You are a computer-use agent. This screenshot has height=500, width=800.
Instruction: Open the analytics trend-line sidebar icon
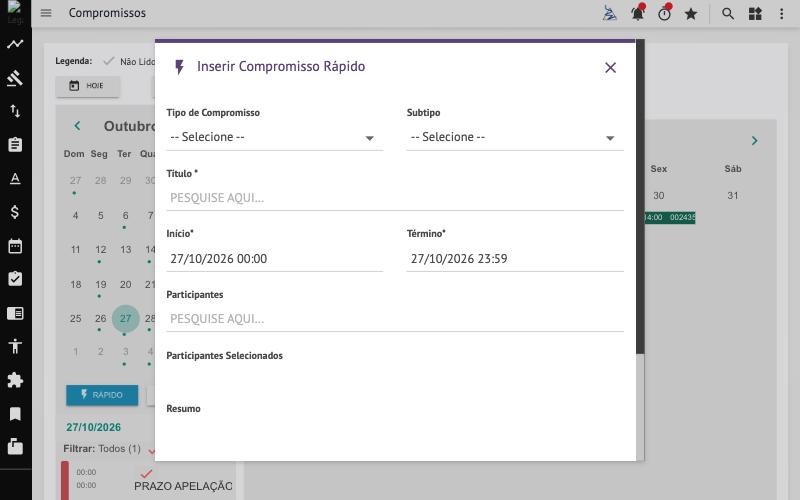[15, 44]
